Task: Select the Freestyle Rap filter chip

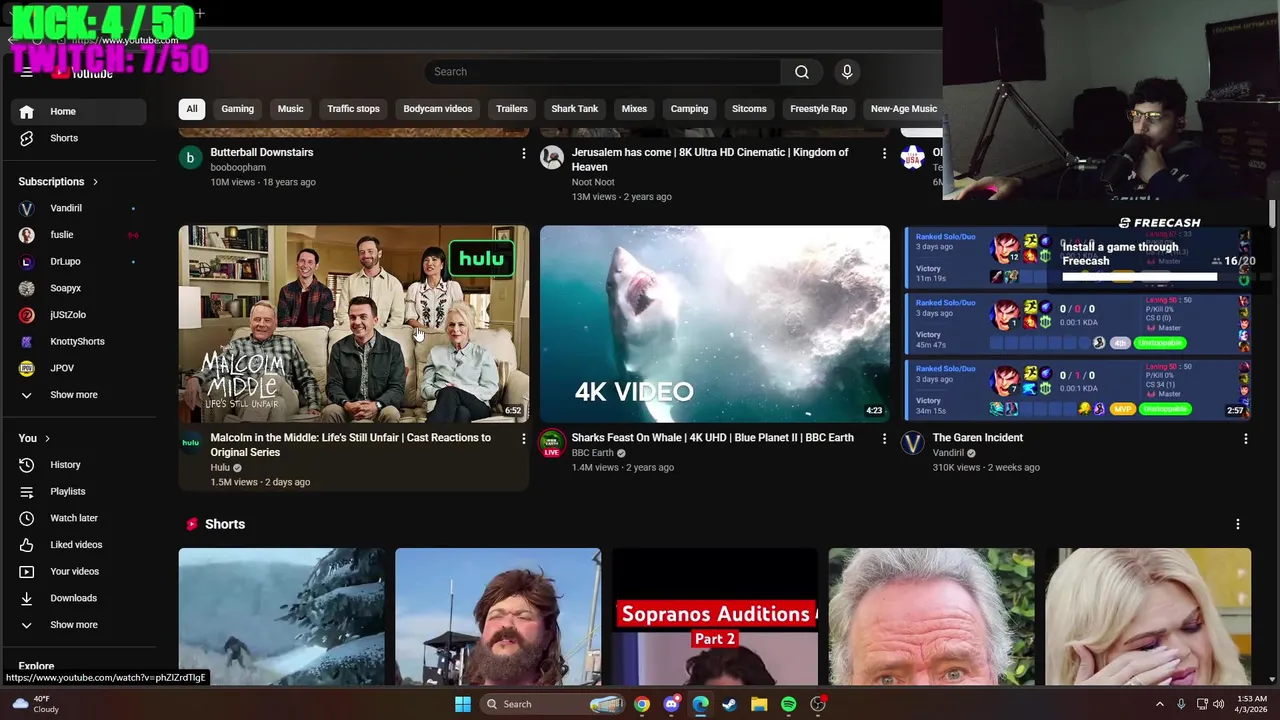Action: click(x=818, y=109)
